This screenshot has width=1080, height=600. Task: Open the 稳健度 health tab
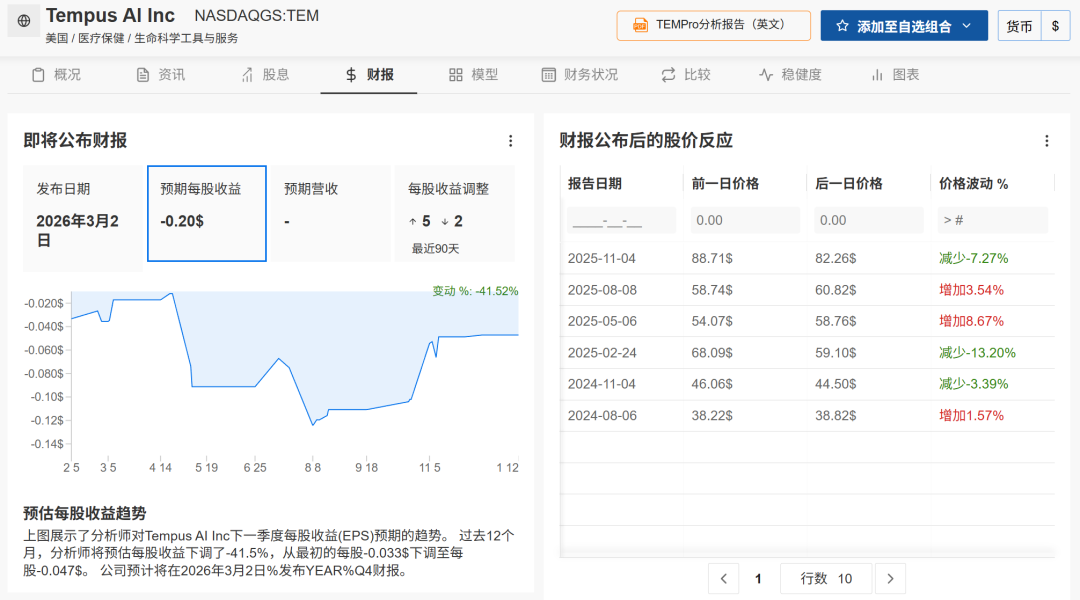coord(790,75)
